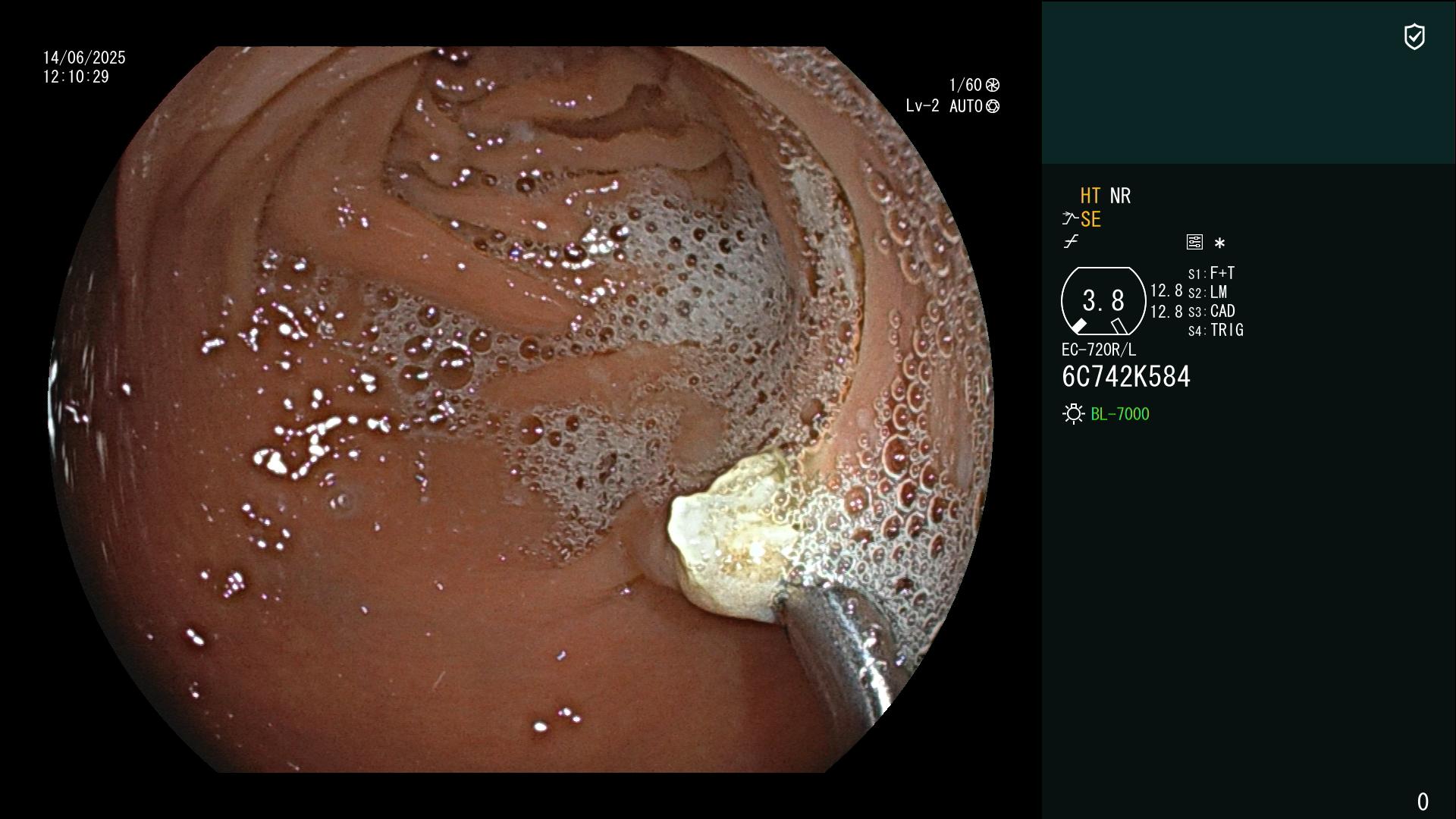Click the NR noise reduction indicator

point(1120,196)
